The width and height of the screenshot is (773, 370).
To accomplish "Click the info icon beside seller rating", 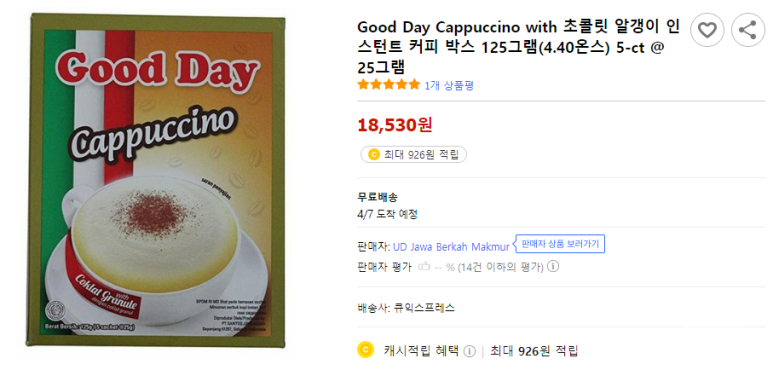I will [x=553, y=267].
